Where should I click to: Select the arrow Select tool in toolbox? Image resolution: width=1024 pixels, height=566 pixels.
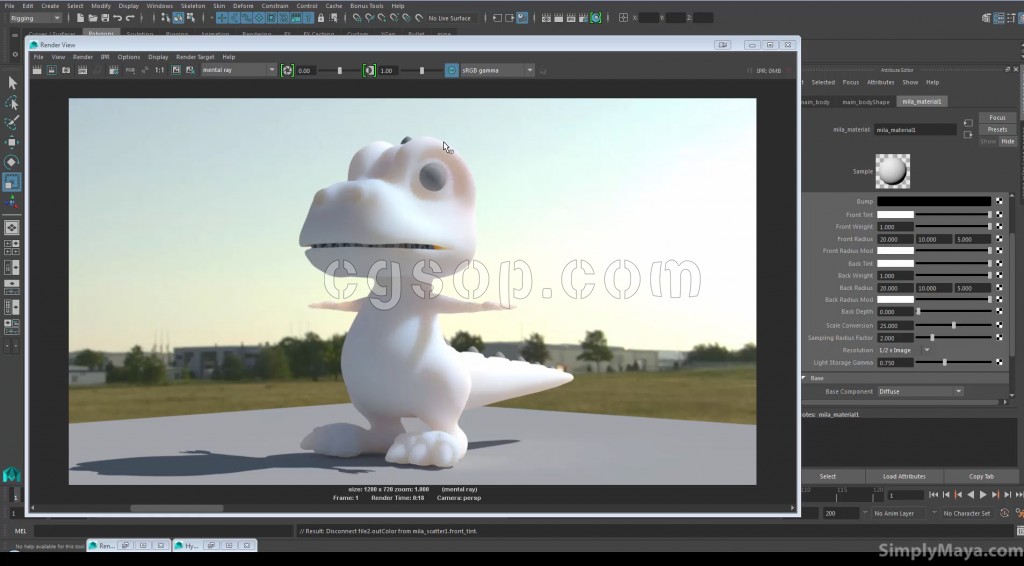click(x=12, y=83)
